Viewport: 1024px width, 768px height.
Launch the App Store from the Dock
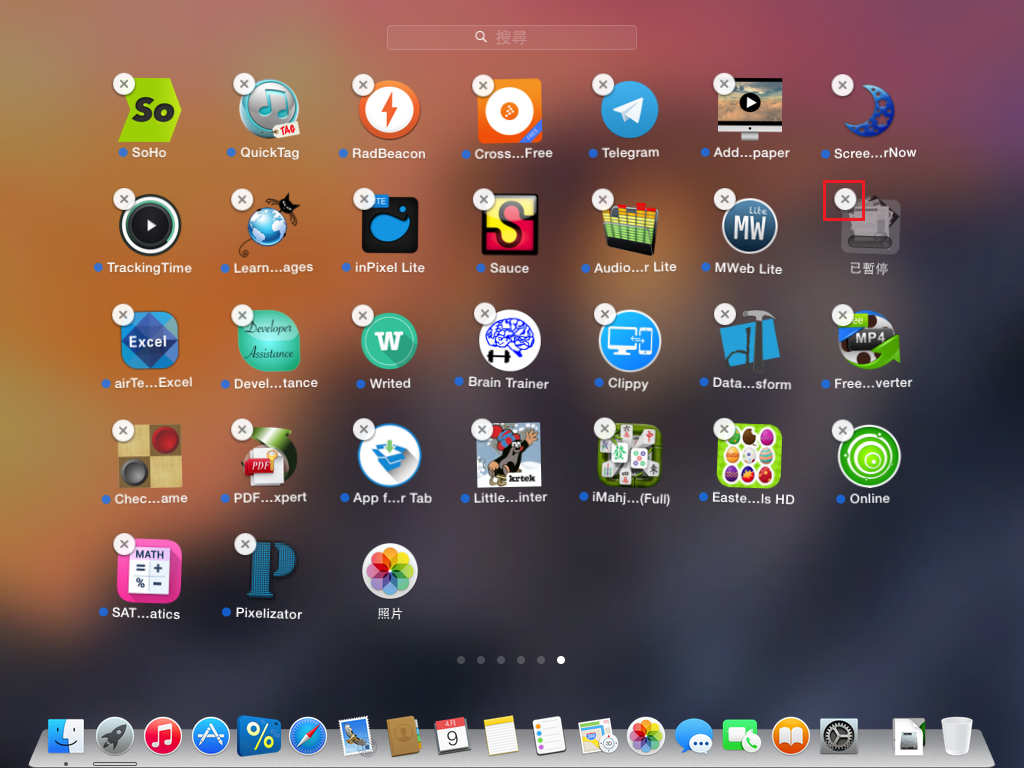211,736
